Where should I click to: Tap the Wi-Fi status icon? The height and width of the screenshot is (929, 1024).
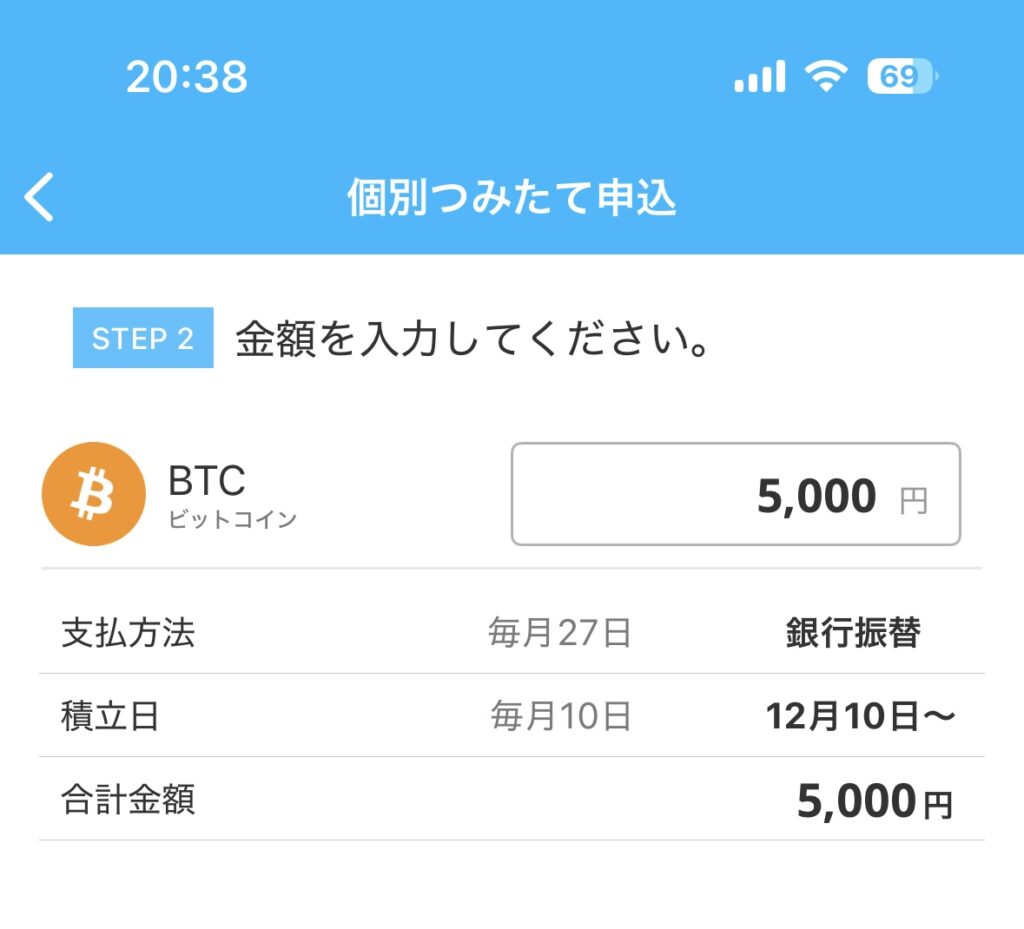(825, 77)
